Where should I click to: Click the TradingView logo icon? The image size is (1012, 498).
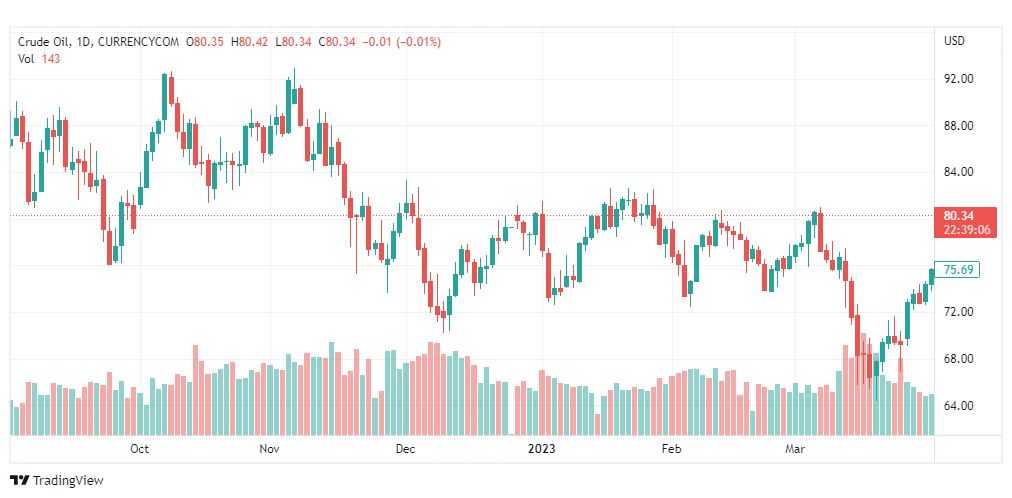(19, 481)
